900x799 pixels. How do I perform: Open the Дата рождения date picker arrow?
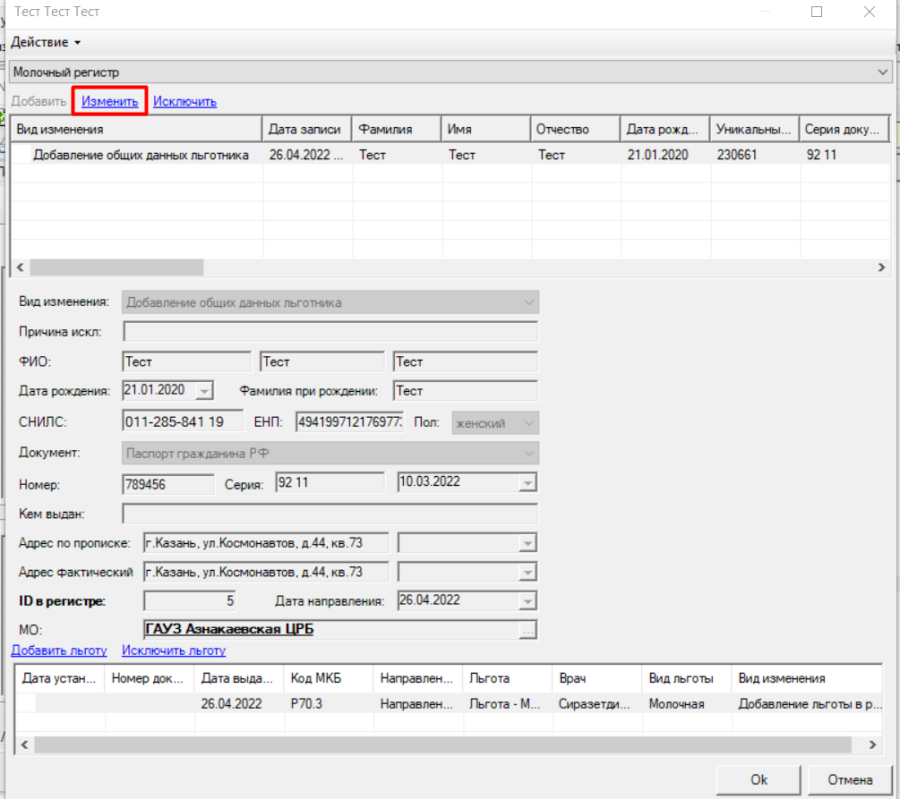(204, 391)
